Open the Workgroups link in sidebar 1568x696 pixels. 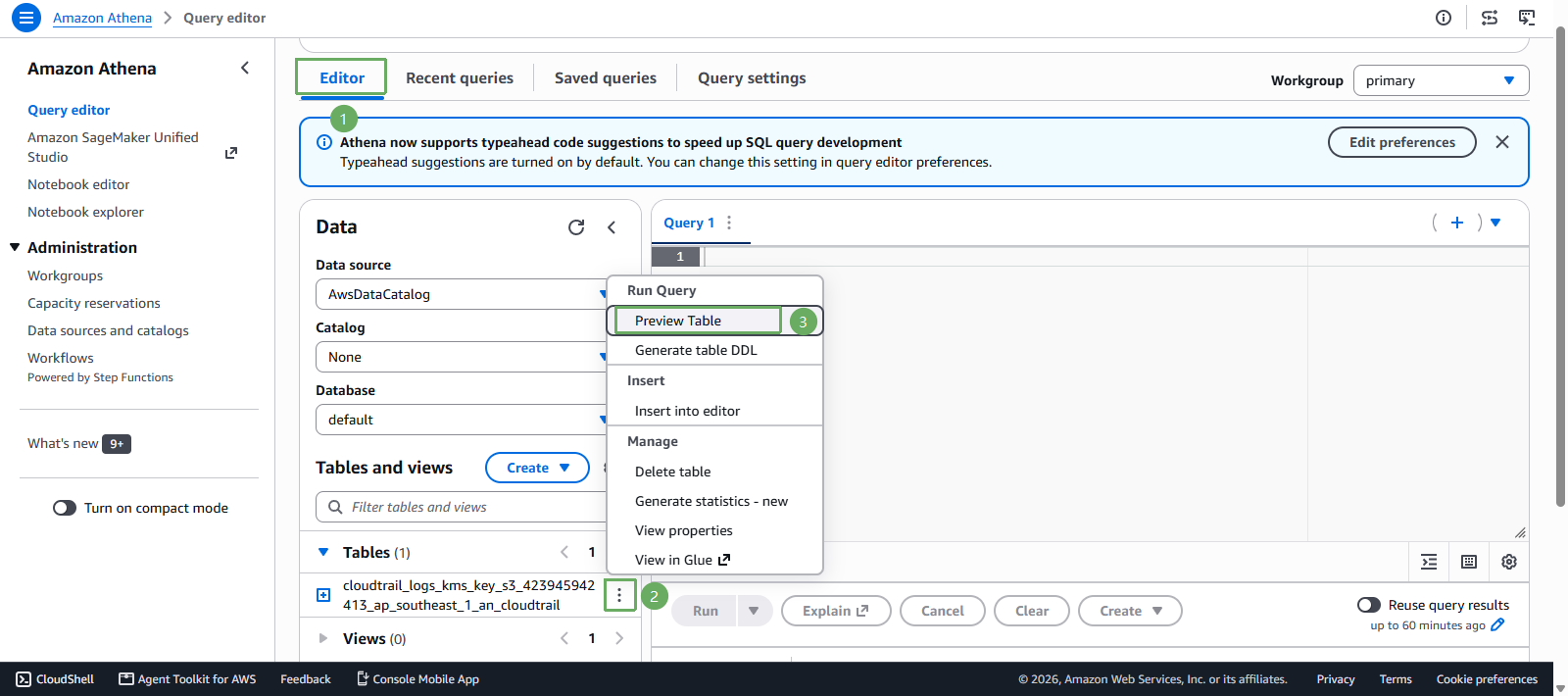tap(65, 275)
